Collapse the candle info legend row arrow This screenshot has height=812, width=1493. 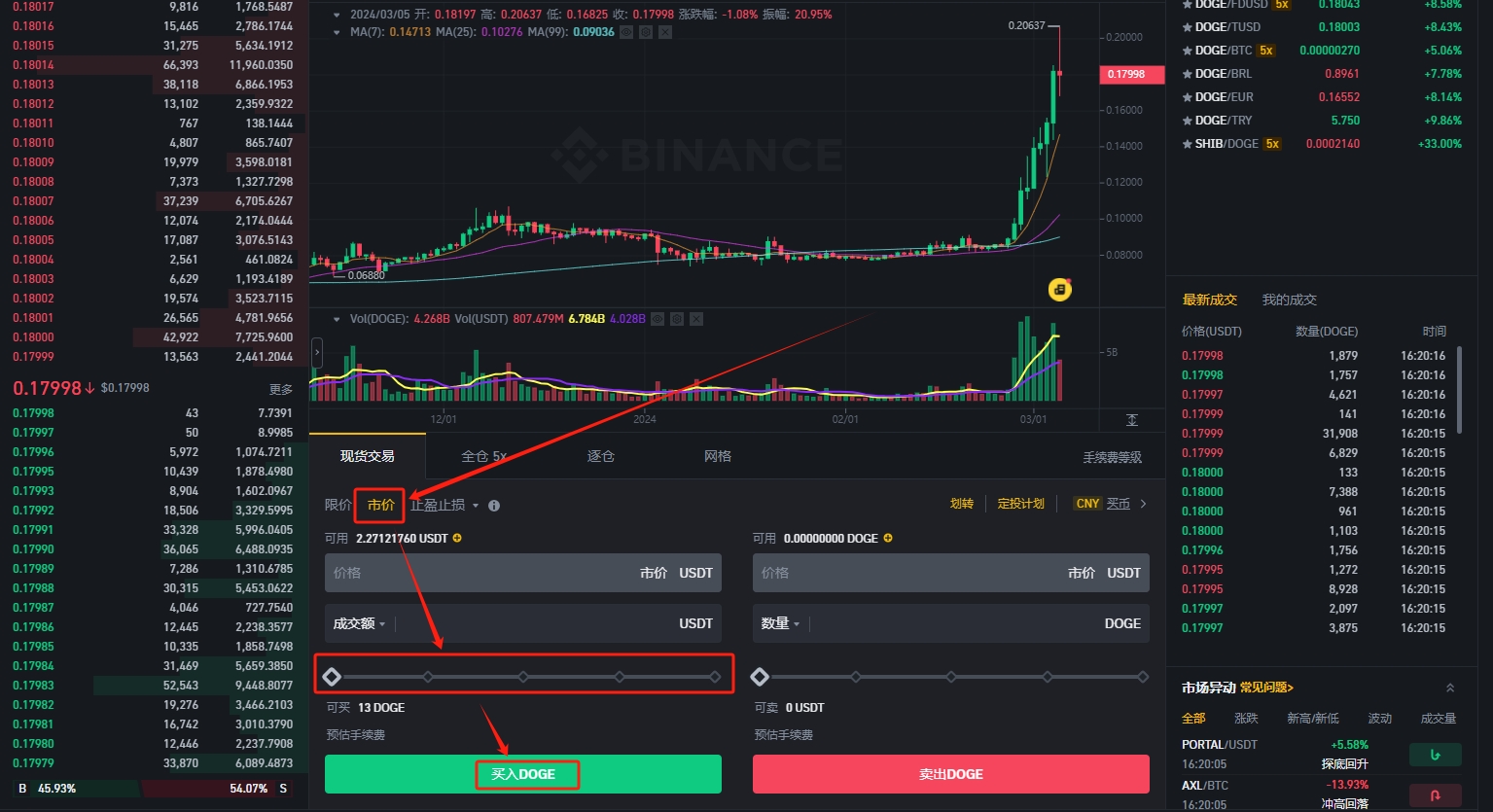click(337, 15)
